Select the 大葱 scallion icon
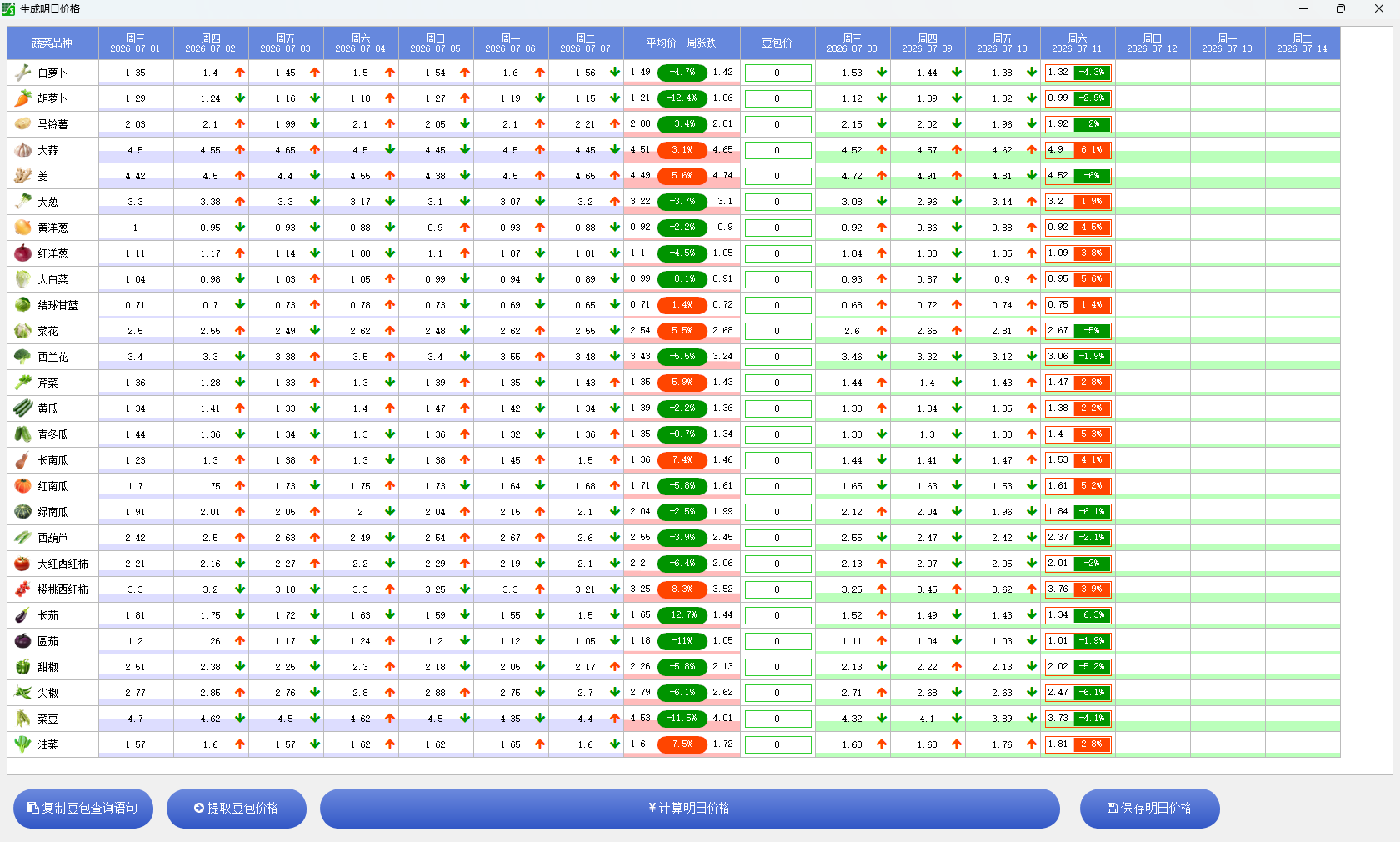Screen dimensions: 1400x842 (22, 202)
